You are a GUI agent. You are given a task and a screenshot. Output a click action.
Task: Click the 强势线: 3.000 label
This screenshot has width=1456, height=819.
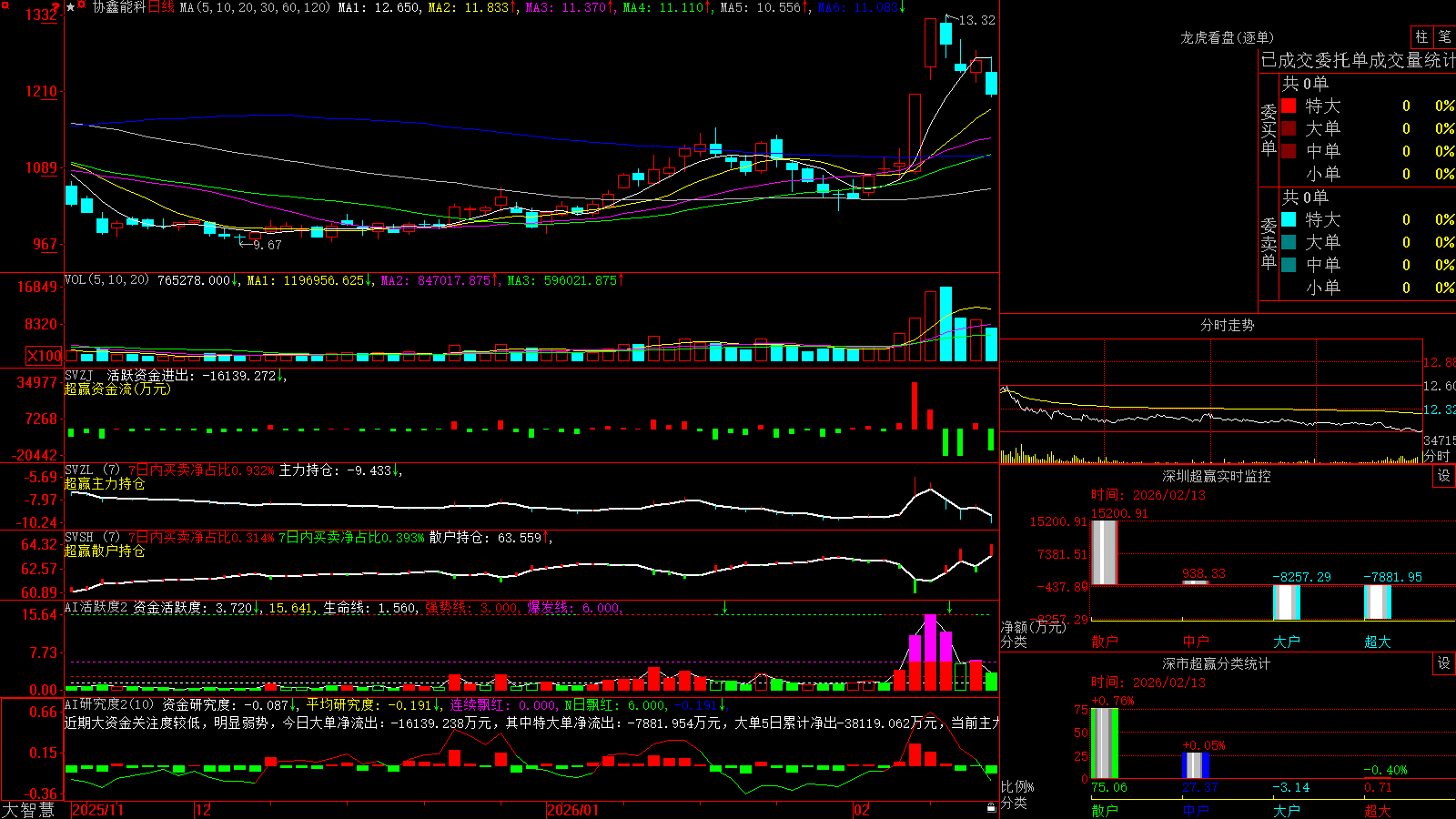tap(471, 608)
